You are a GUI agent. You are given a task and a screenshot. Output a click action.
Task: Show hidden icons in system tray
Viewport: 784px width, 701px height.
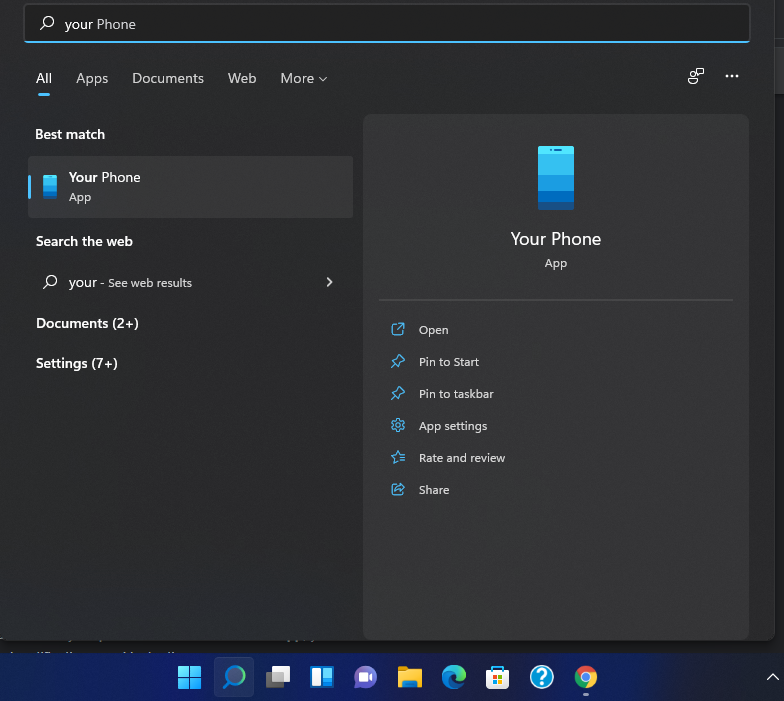coord(772,677)
